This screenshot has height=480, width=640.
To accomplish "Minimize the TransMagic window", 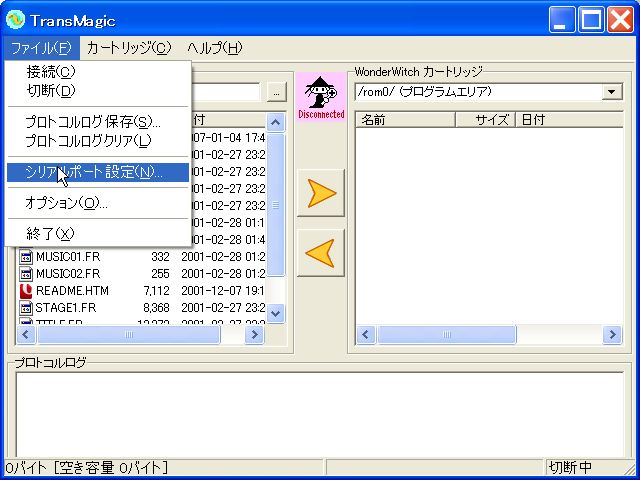I will [x=561, y=19].
